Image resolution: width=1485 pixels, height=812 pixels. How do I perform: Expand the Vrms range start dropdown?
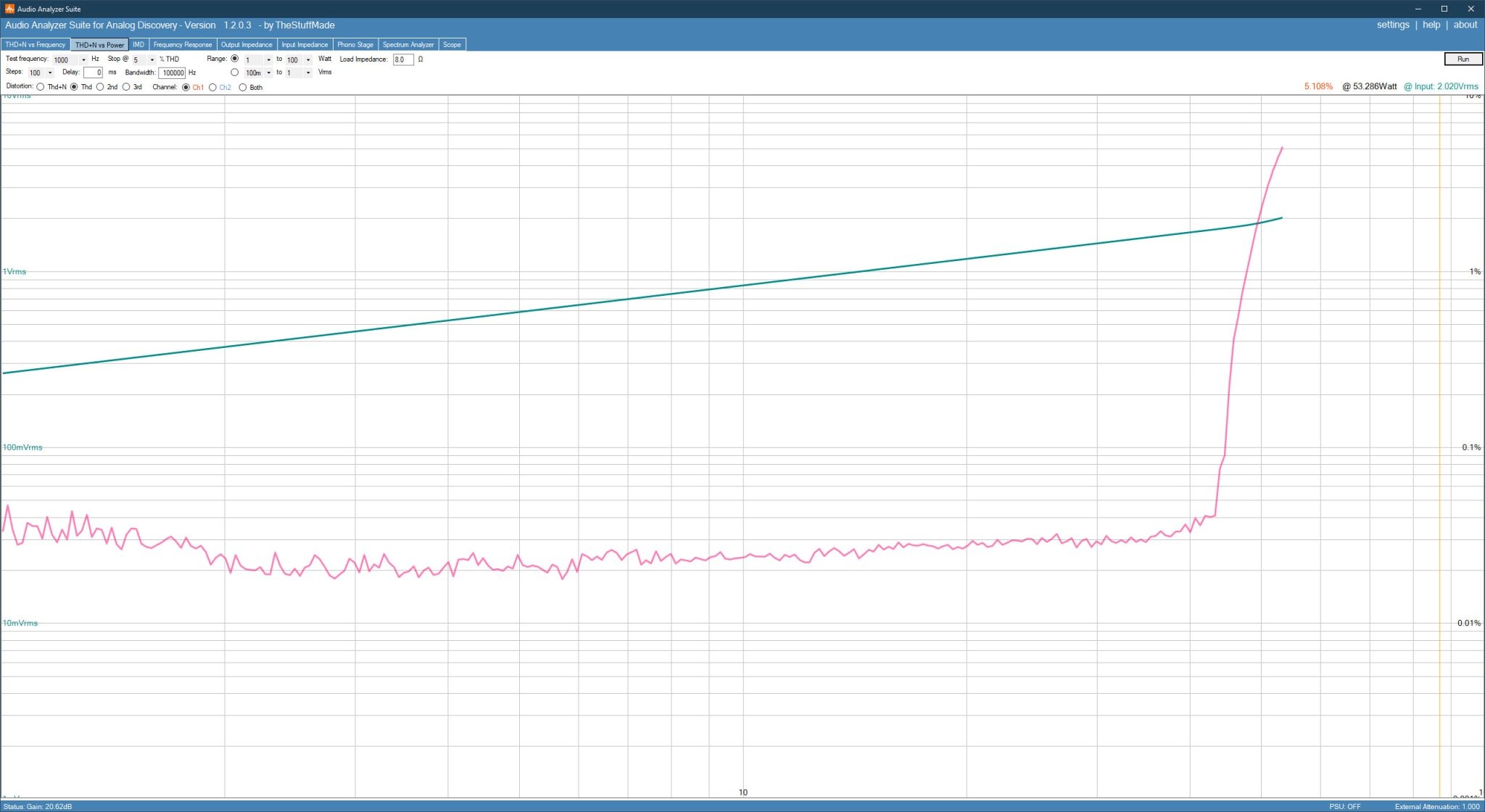click(x=268, y=72)
